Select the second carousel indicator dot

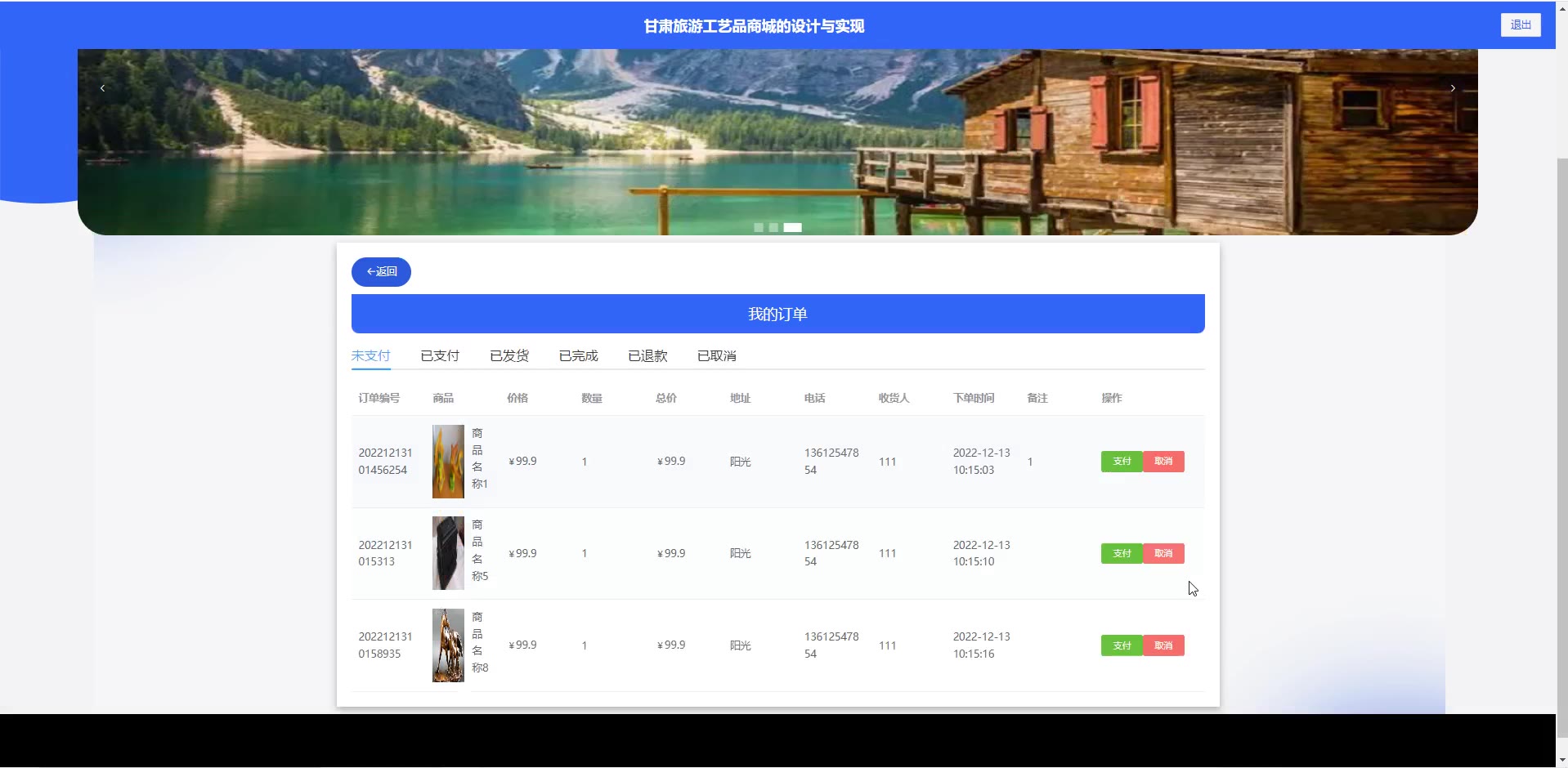click(773, 228)
